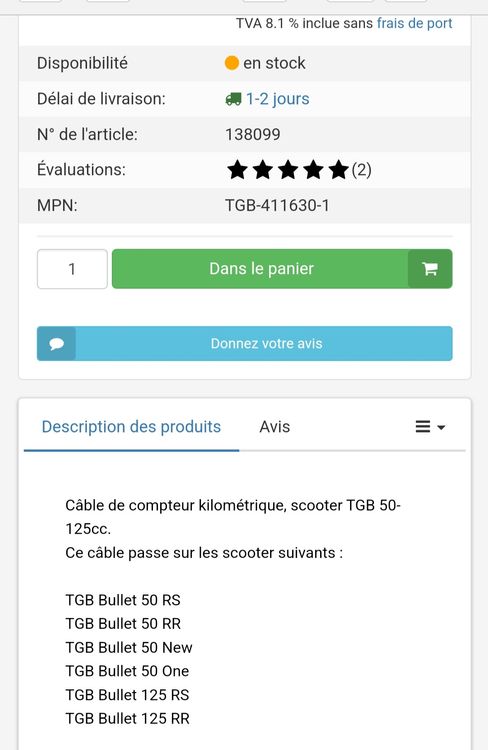Focus the quantity input field showing 1
Image resolution: width=488 pixels, height=750 pixels.
click(72, 269)
